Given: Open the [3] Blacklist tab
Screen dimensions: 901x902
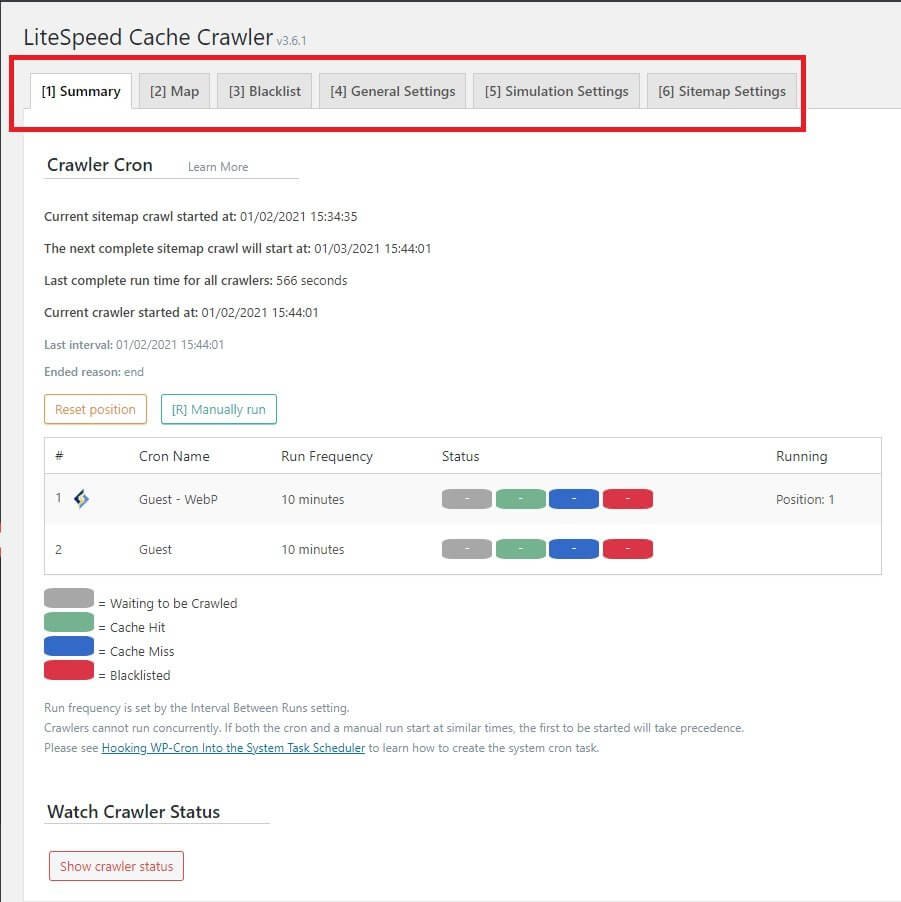Looking at the screenshot, I should (x=265, y=91).
